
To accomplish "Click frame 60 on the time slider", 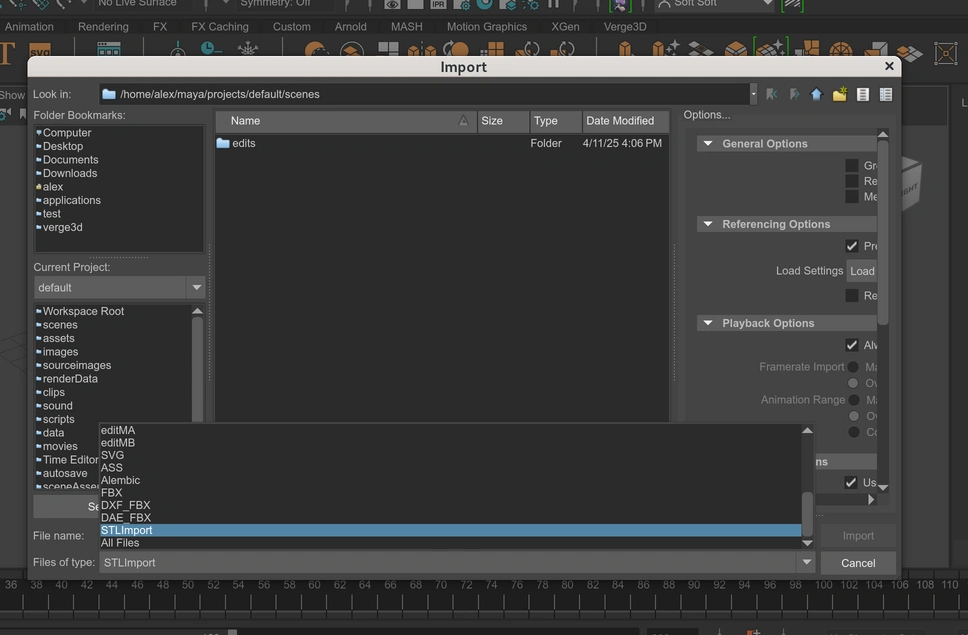I will click(x=314, y=585).
